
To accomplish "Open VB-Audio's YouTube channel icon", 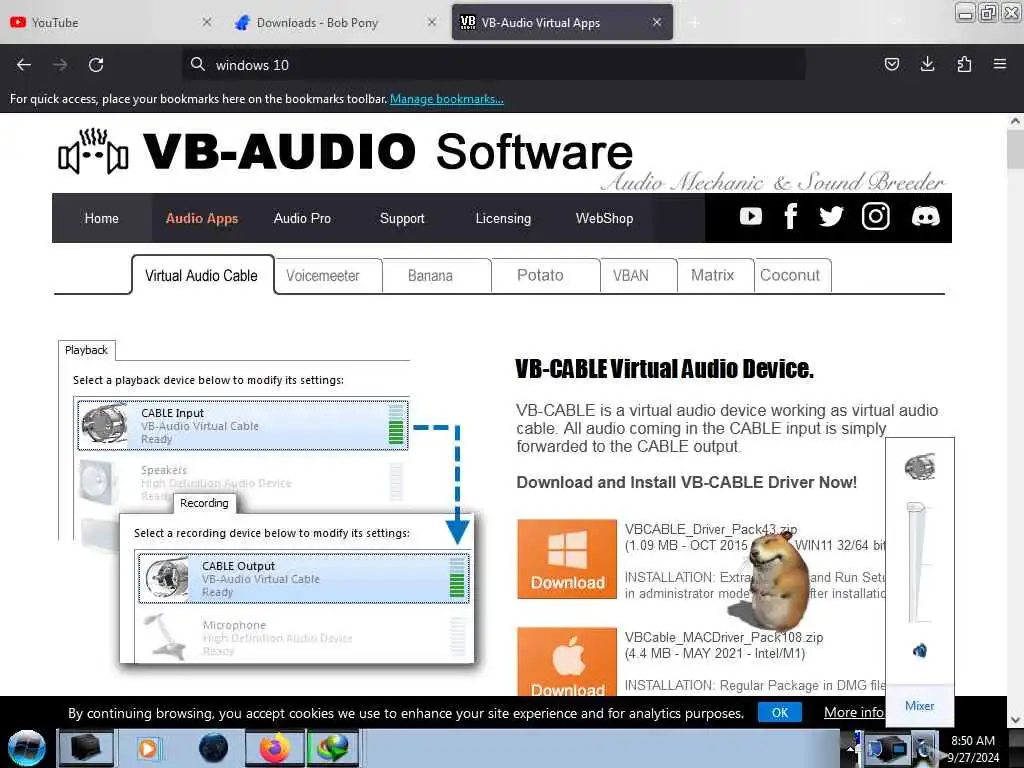I will (750, 216).
